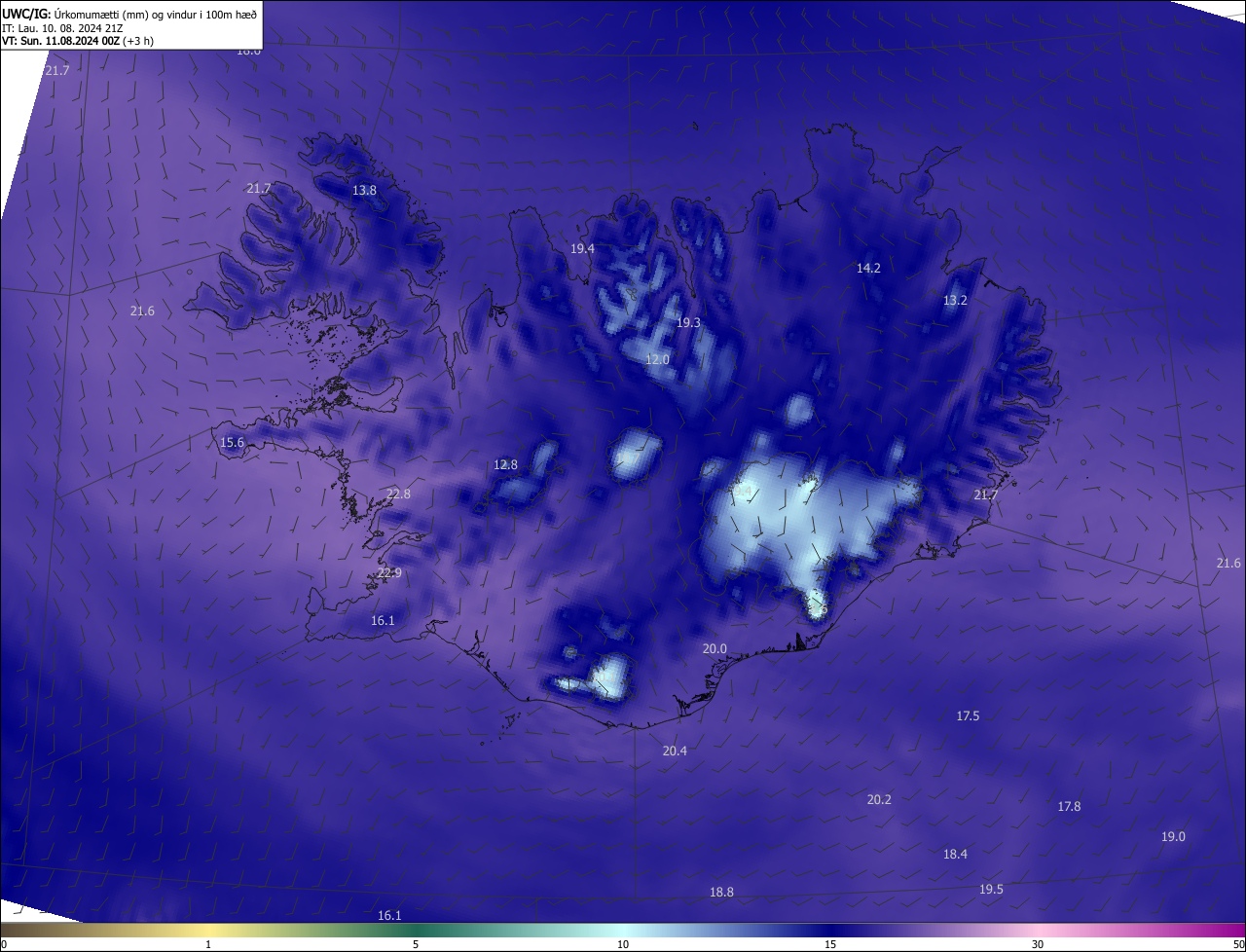1246x952 pixels.
Task: Click the 12.0 value on the map
Action: click(657, 359)
